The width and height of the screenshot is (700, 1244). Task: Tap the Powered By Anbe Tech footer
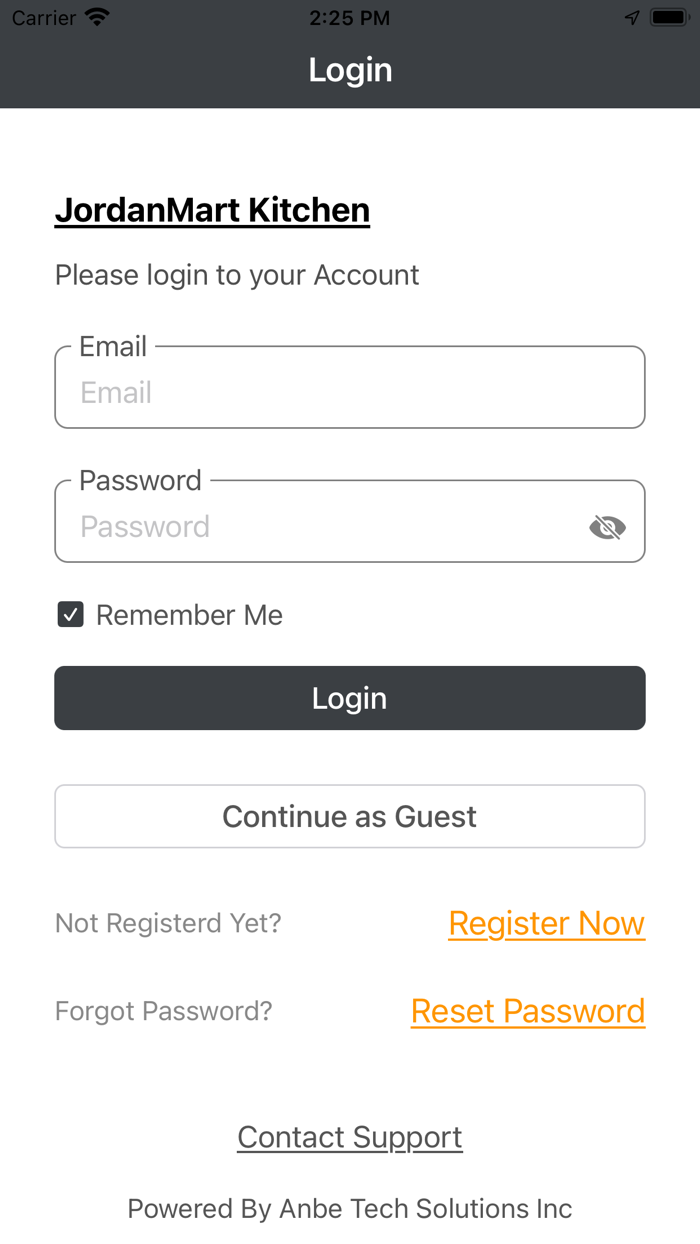349,1208
